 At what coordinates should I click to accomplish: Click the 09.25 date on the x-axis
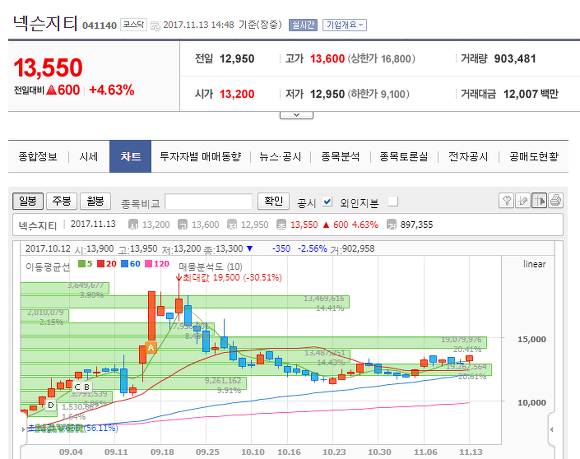coord(208,452)
